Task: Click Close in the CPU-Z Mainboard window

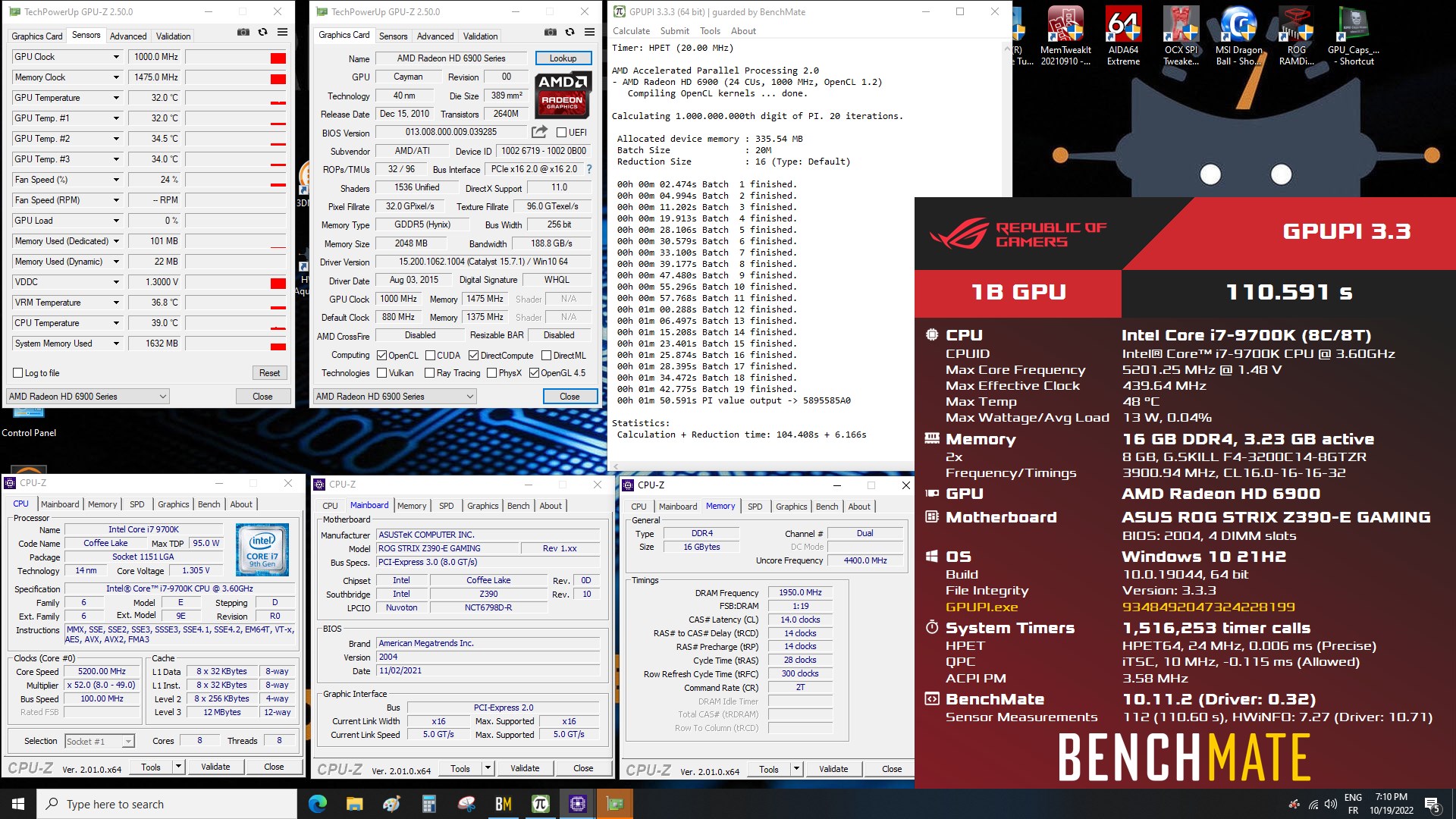Action: [583, 768]
